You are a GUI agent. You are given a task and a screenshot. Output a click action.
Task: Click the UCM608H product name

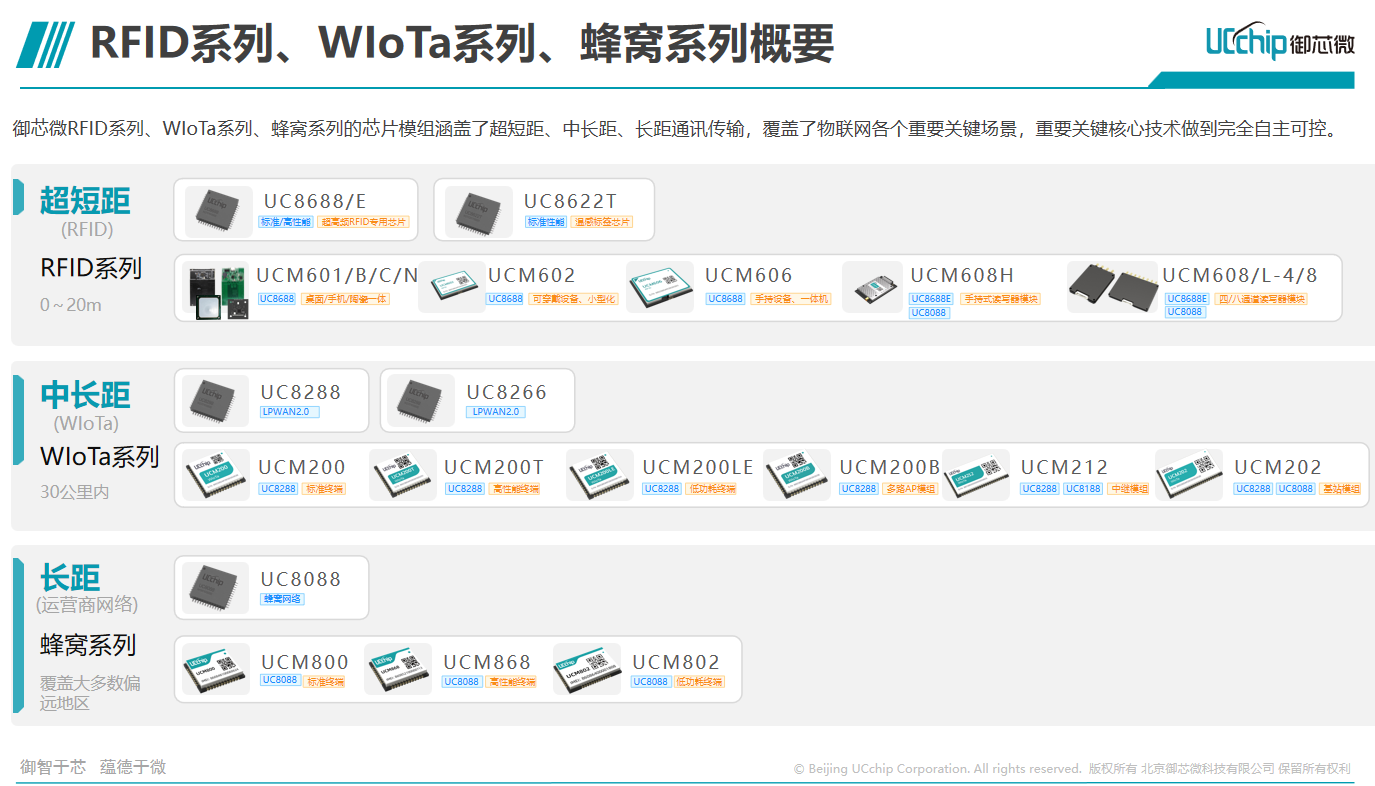962,275
